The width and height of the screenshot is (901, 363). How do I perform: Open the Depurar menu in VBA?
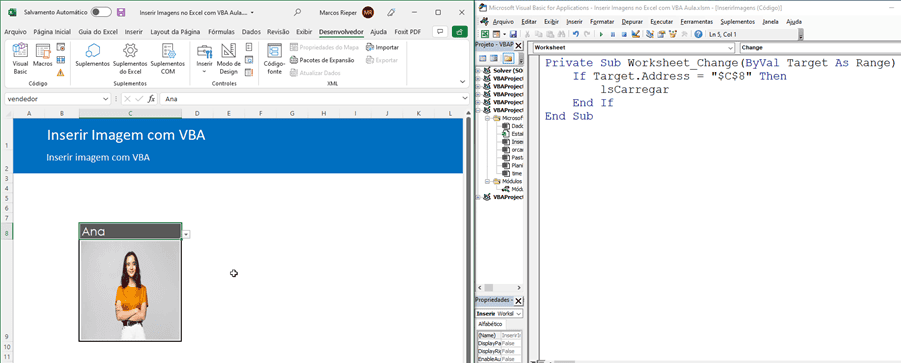[x=632, y=22]
